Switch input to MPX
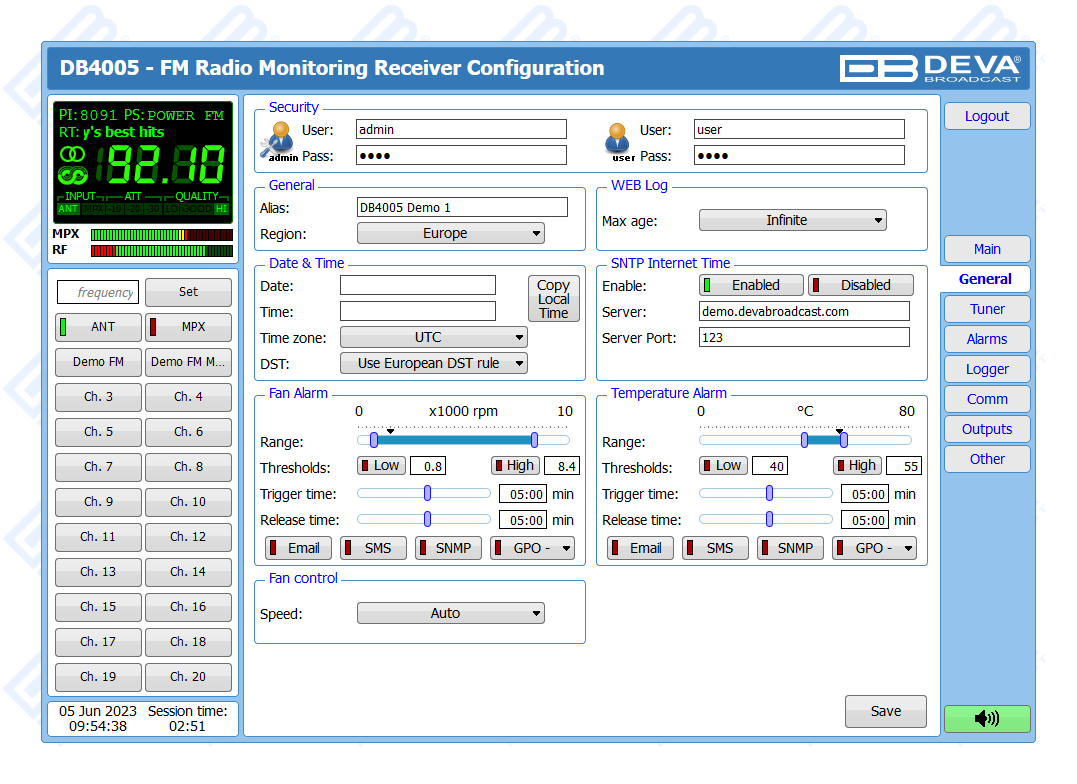 pyautogui.click(x=188, y=327)
